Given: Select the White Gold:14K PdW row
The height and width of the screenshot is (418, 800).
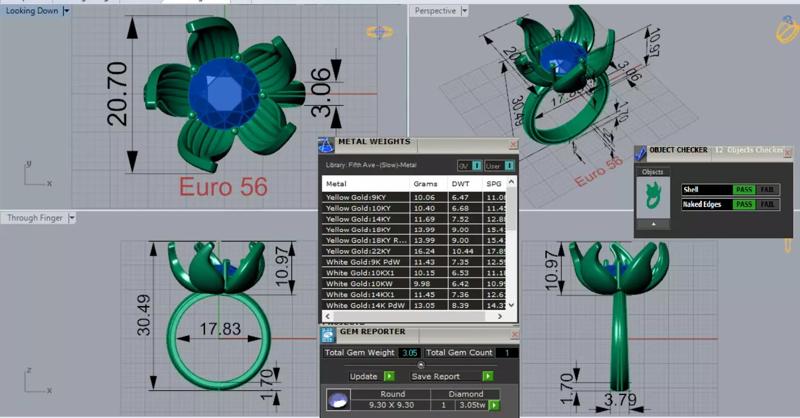Looking at the screenshot, I should (x=414, y=305).
